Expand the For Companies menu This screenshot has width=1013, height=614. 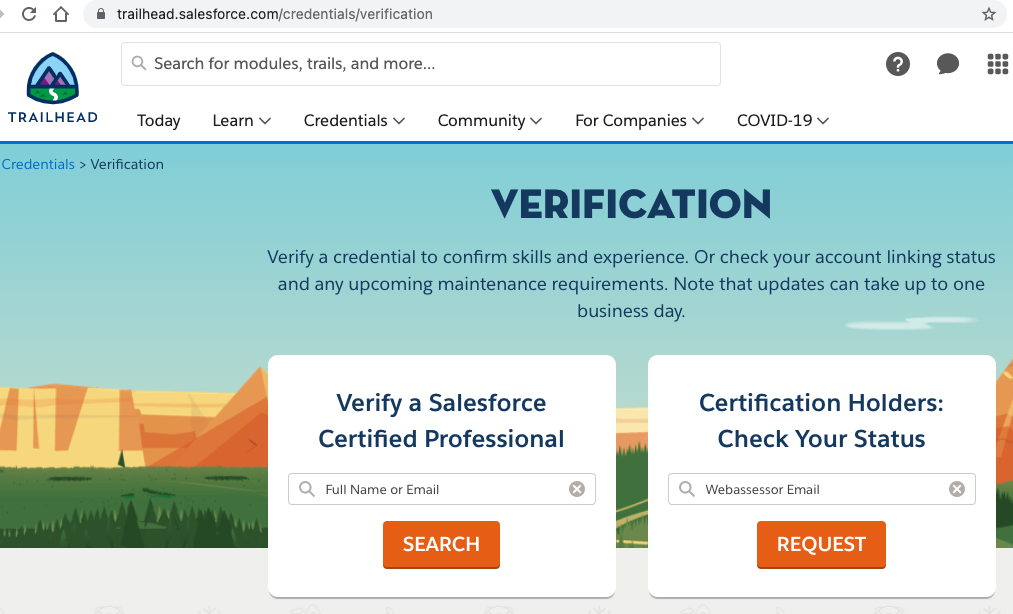point(639,121)
